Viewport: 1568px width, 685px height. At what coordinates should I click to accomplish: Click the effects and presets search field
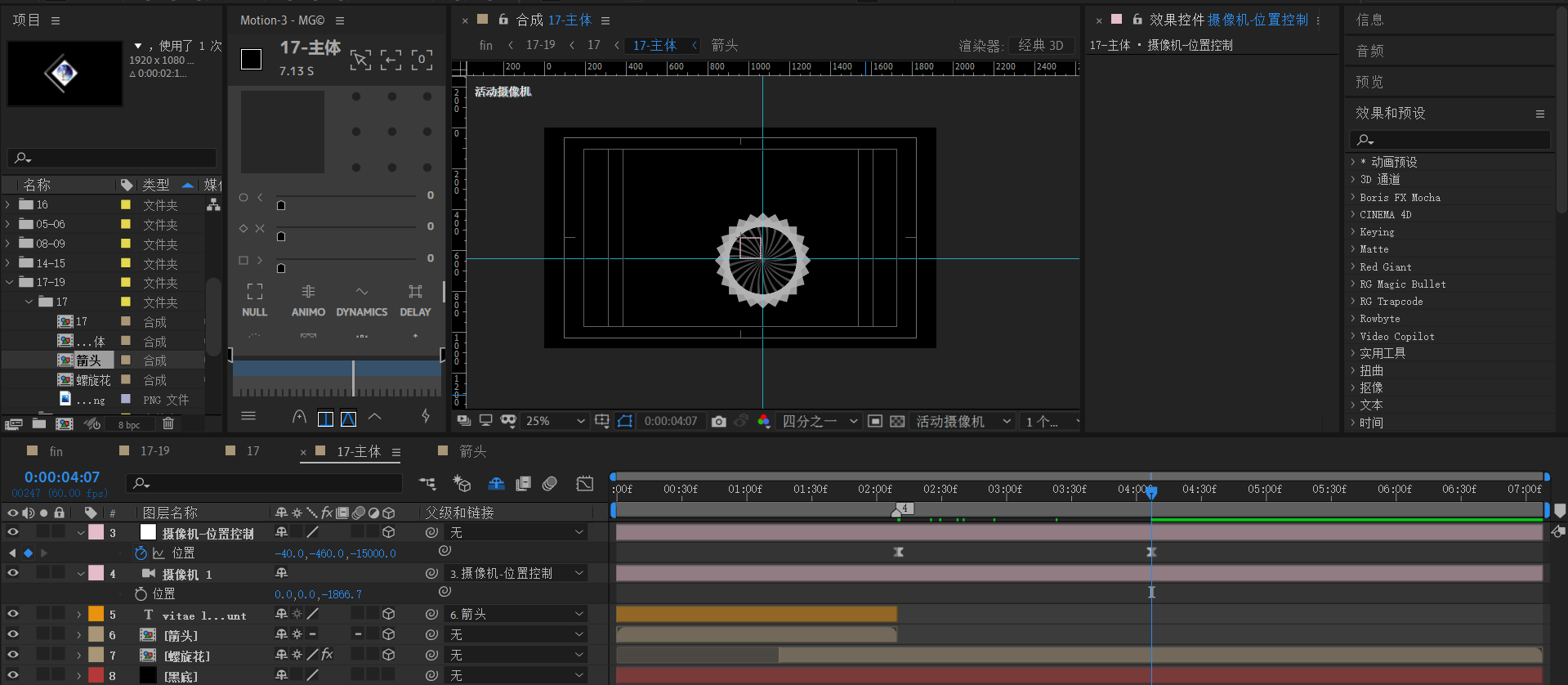pos(1450,140)
